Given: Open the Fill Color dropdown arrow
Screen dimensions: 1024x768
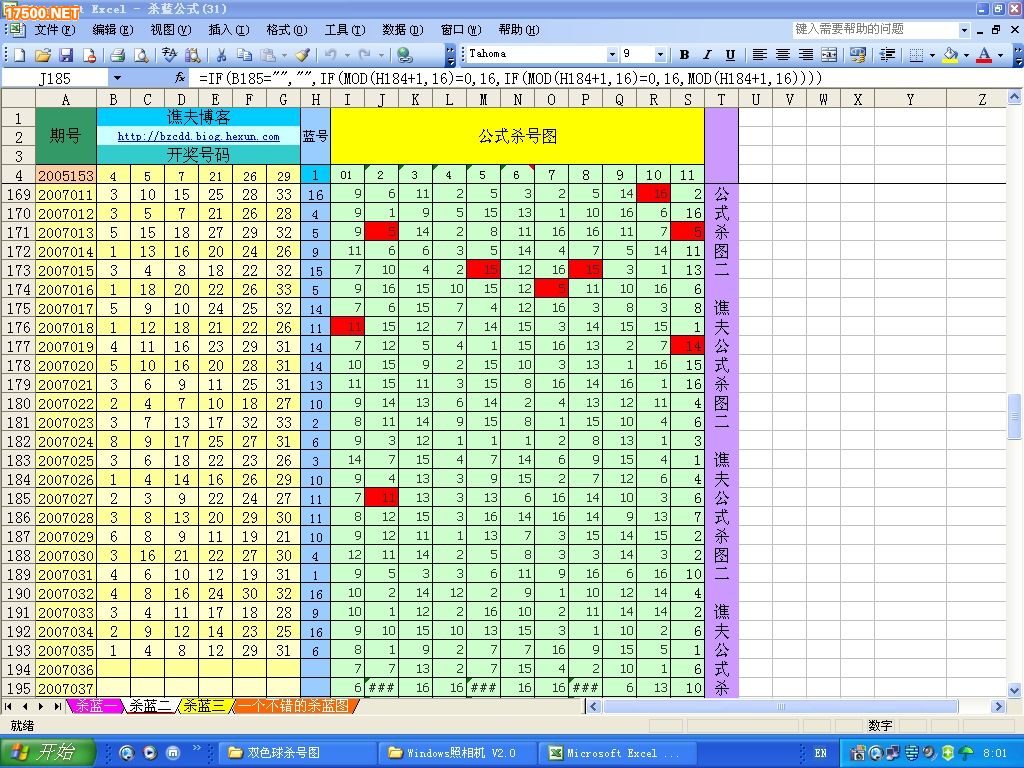Looking at the screenshot, I should point(966,55).
